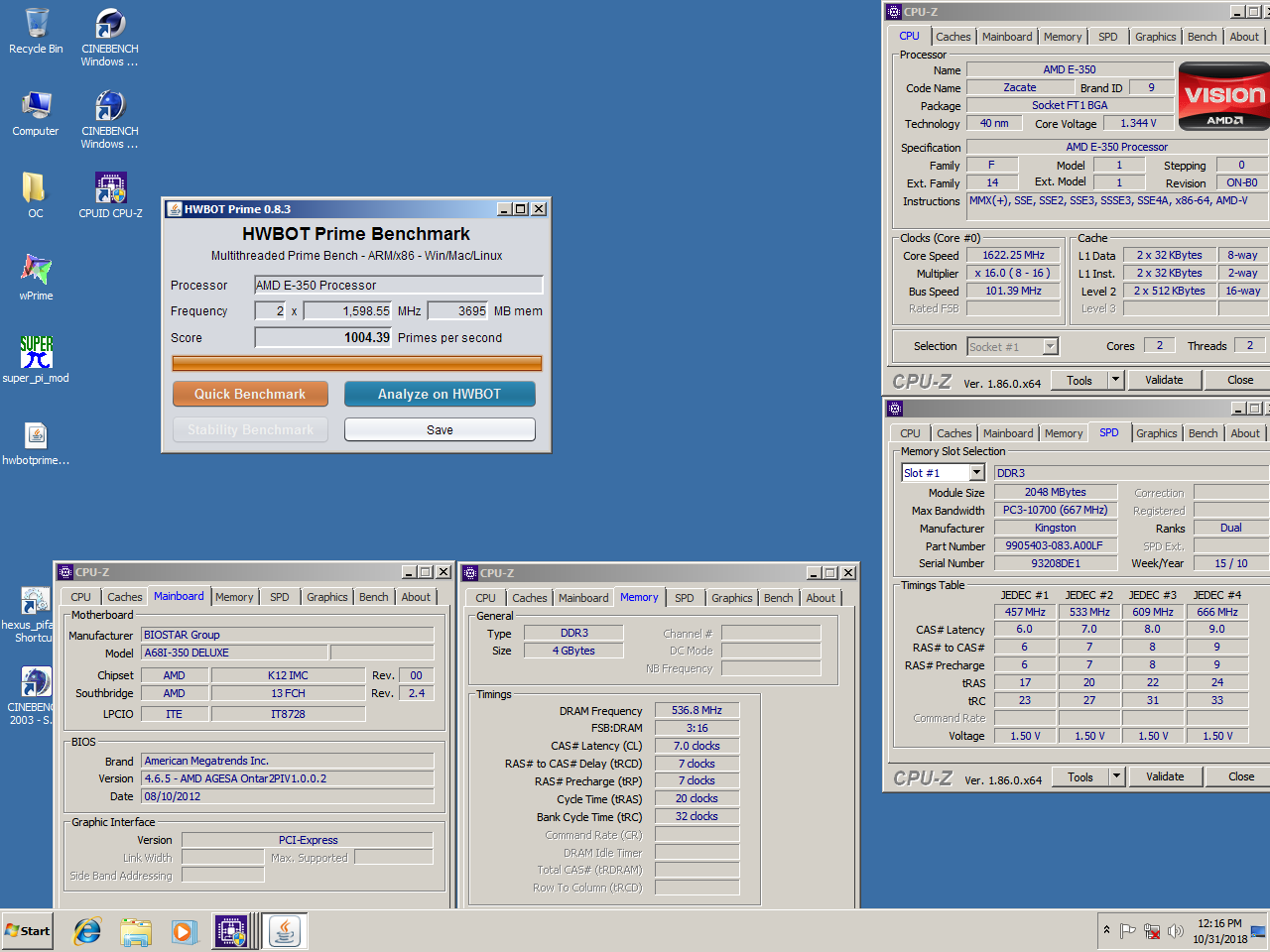The width and height of the screenshot is (1270, 952).
Task: Open the Start menu
Action: point(27,931)
